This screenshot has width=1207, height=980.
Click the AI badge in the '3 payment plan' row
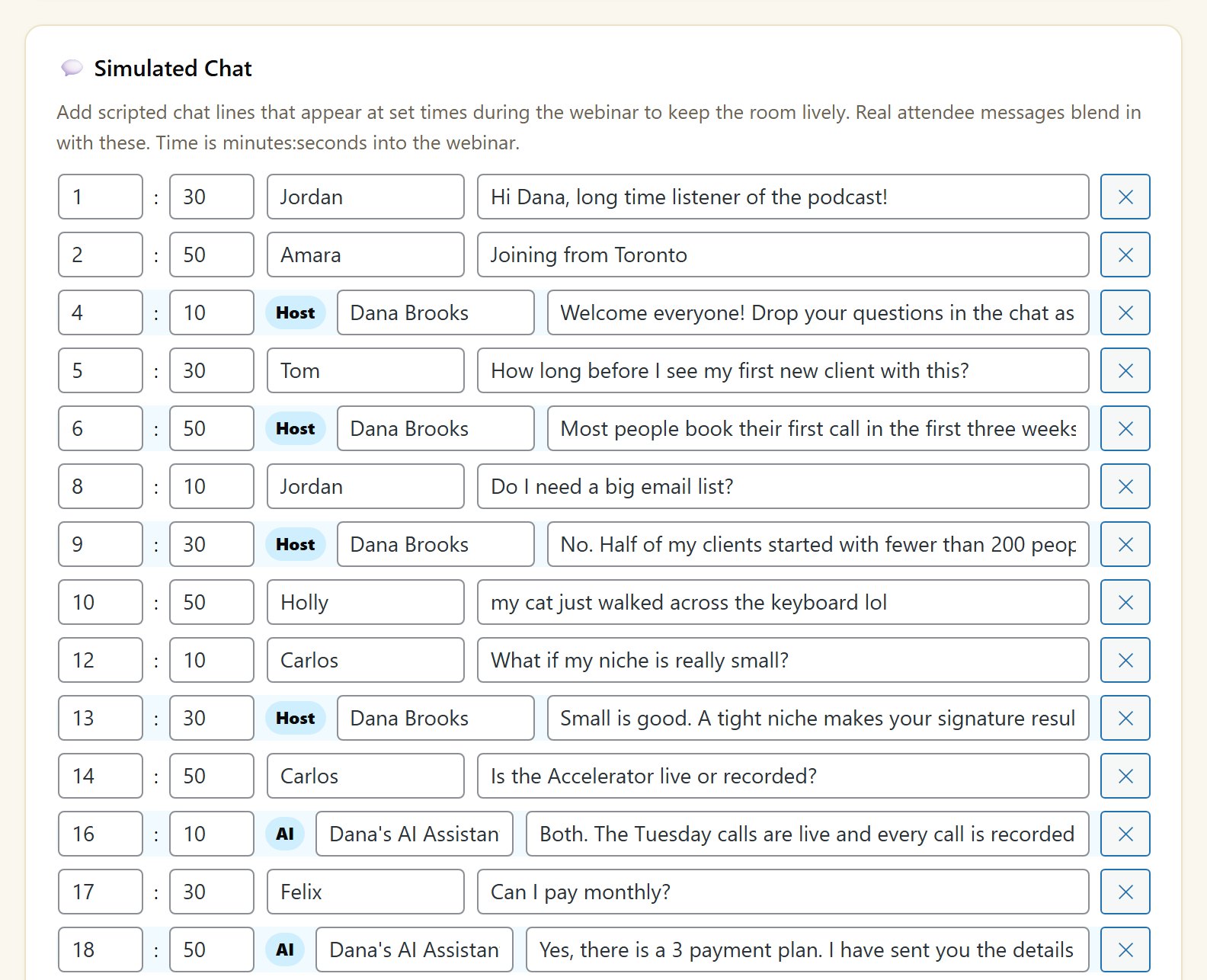coord(285,950)
